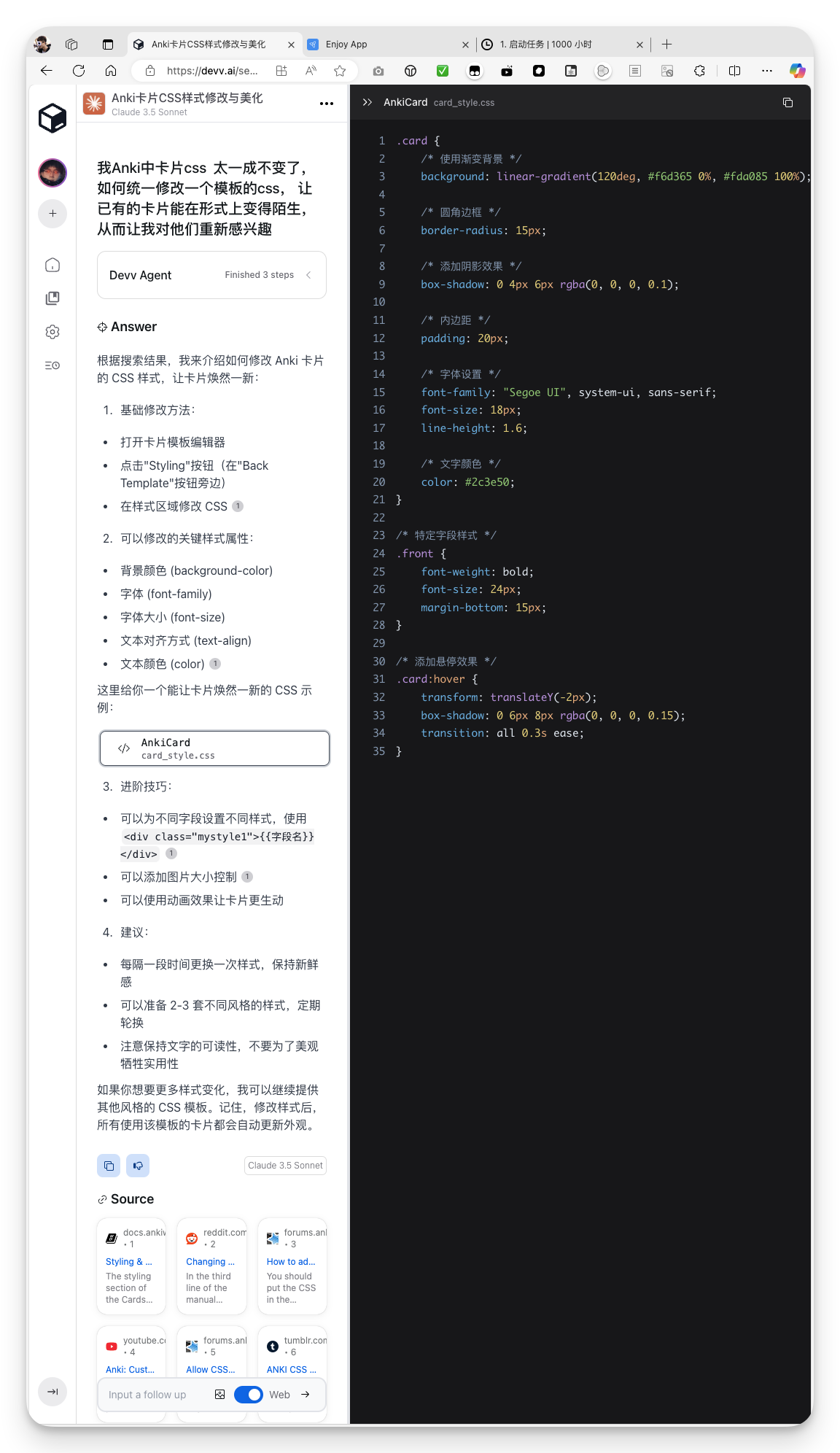This screenshot has width=840, height=1453.
Task: Close the Anki卡片CSS样式 browser tab
Action: [x=291, y=44]
